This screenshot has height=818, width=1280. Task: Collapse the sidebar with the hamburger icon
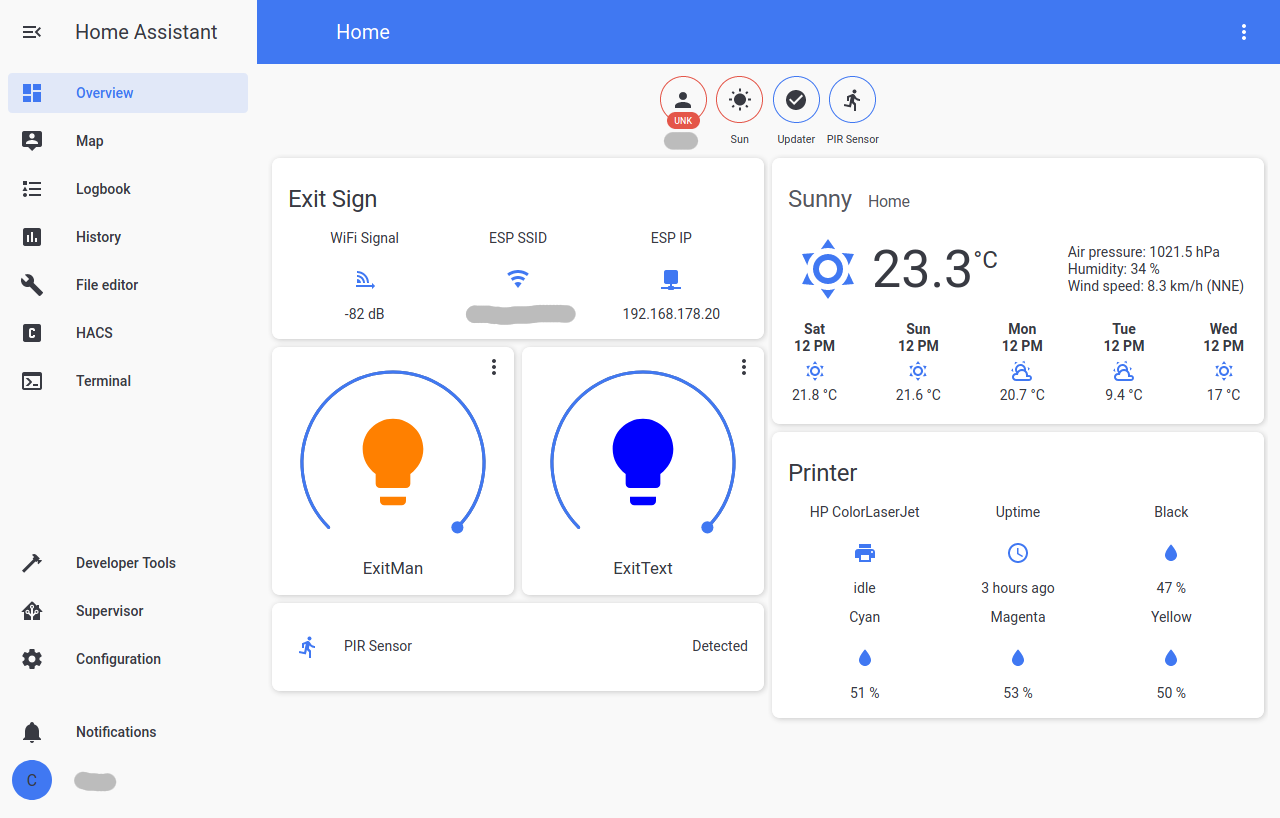coord(31,31)
